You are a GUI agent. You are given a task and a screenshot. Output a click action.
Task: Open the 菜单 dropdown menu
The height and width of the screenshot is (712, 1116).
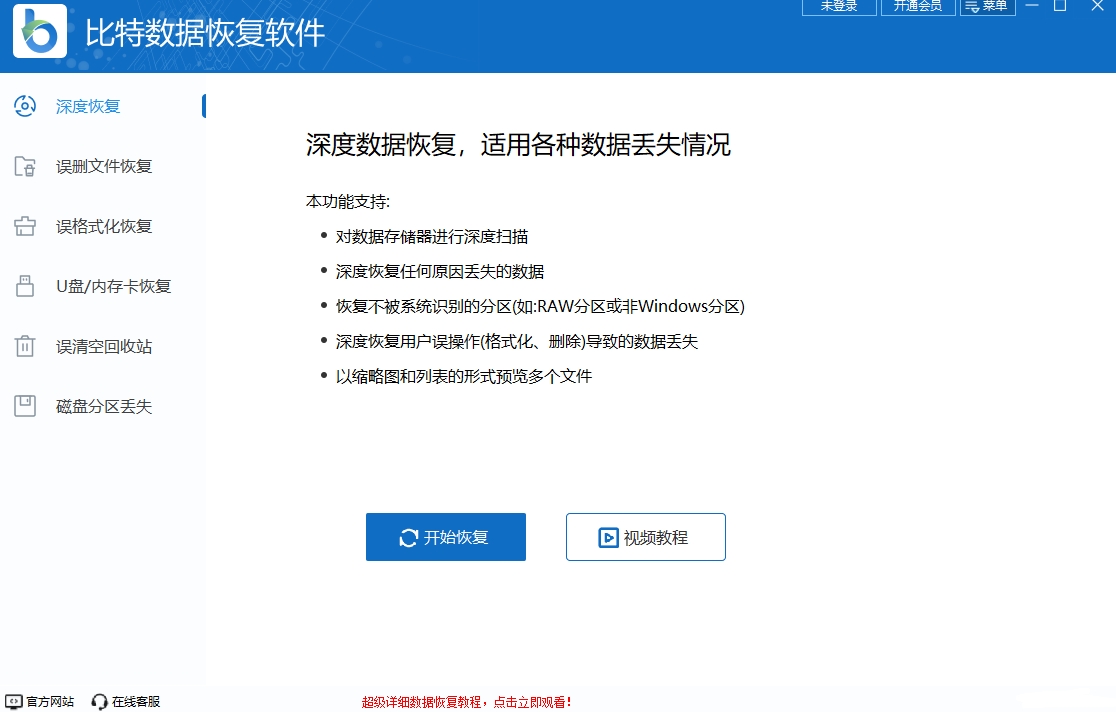(x=987, y=6)
